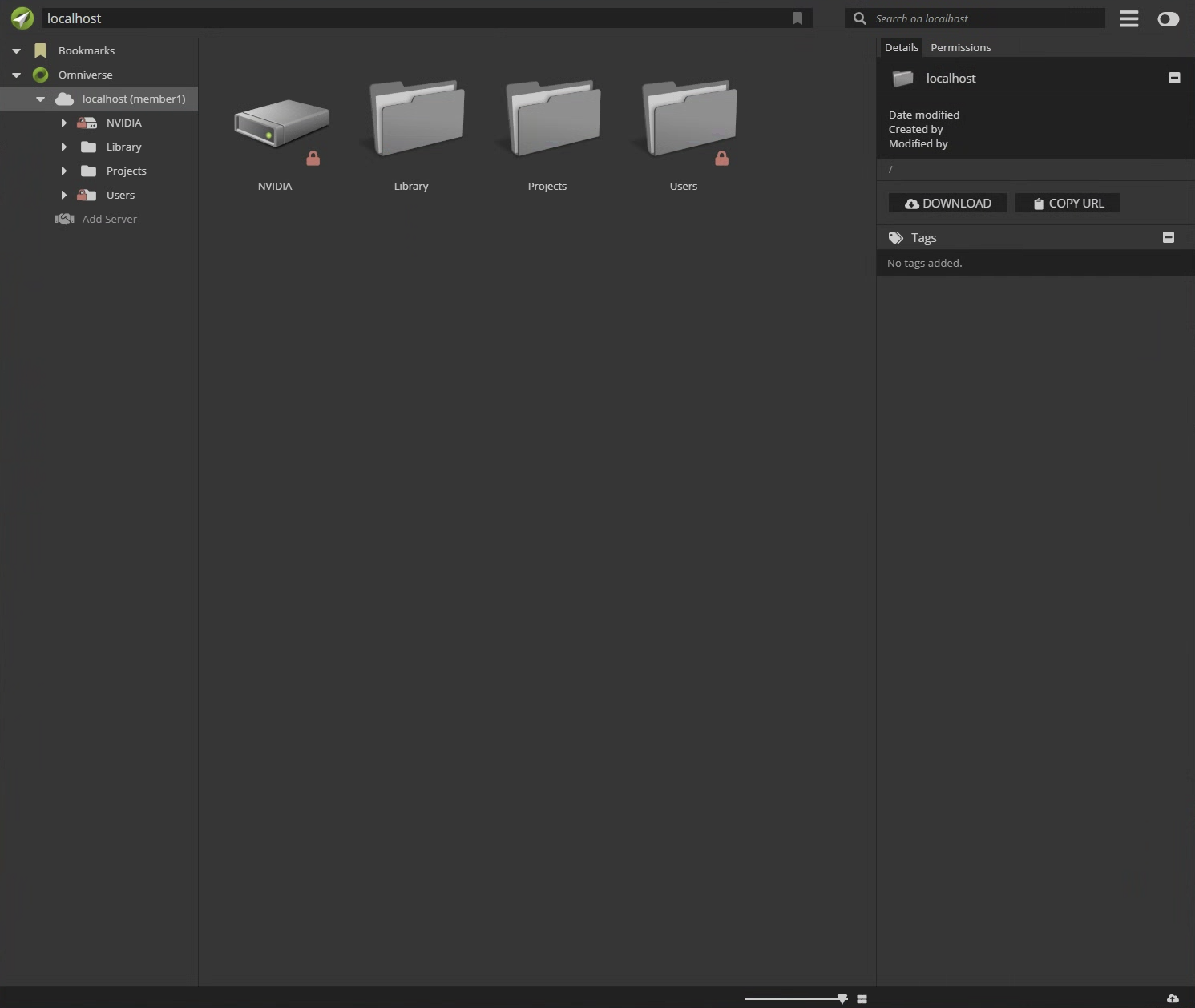Toggle the switch in the top-right corner
Screen dimensions: 1195x1008
1168,19
